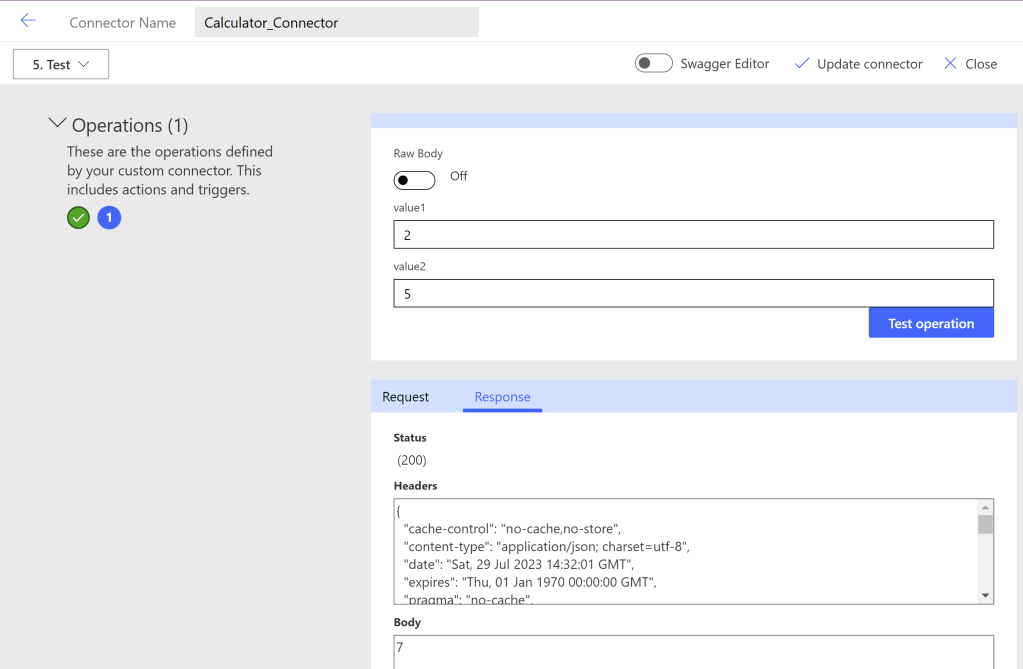Click the Close X icon

(x=950, y=64)
